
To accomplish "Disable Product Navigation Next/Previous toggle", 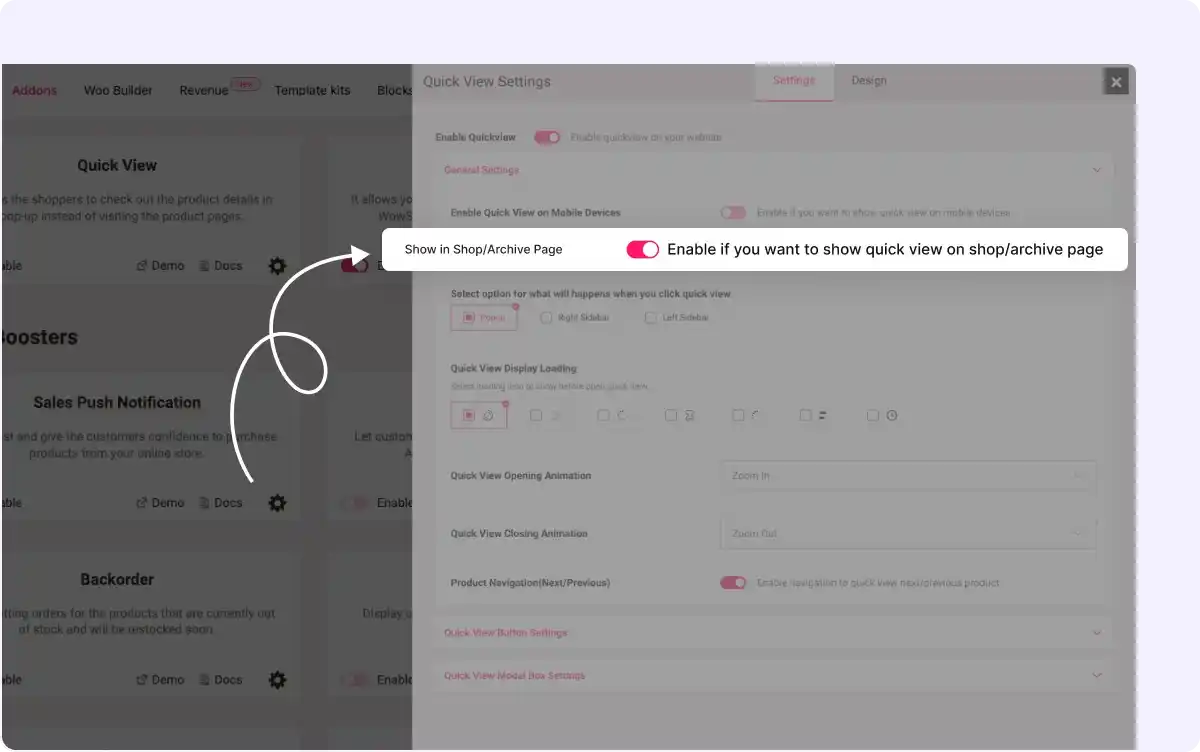I will coord(733,583).
